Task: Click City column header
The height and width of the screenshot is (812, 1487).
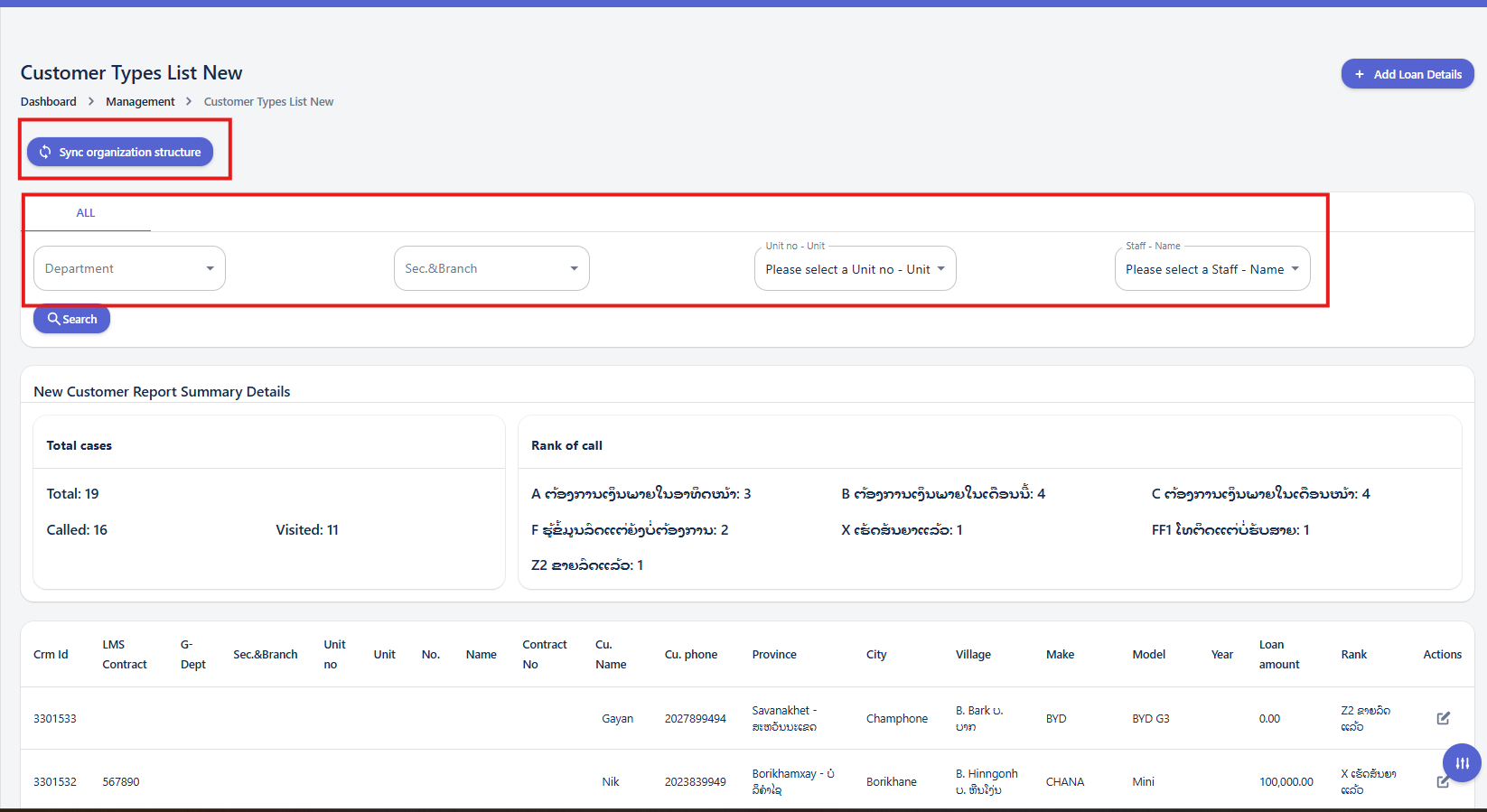Action: (x=876, y=655)
